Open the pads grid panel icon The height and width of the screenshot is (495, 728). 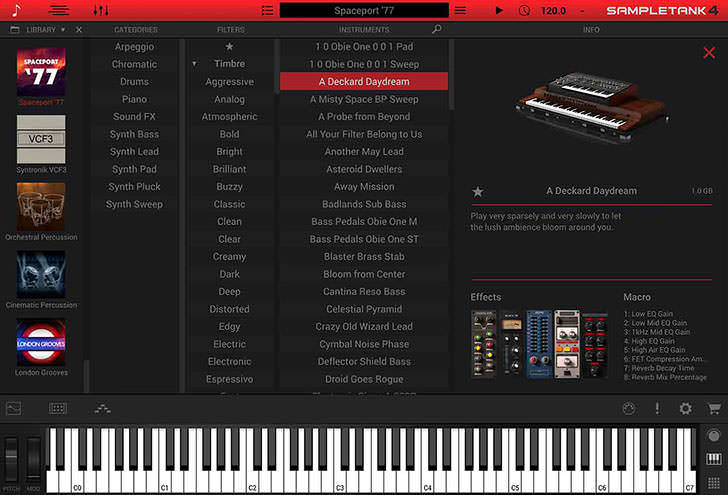pos(58,409)
